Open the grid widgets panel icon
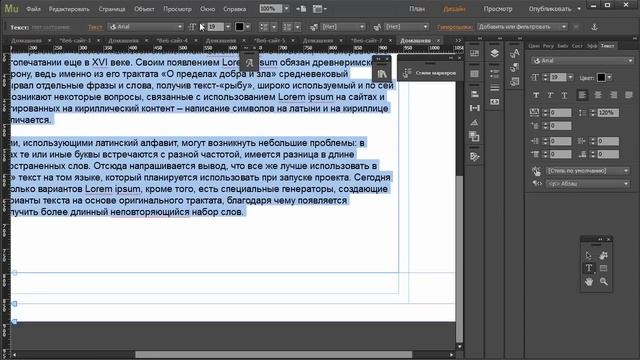Image resolution: width=640 pixels, height=360 pixels. tap(474, 53)
